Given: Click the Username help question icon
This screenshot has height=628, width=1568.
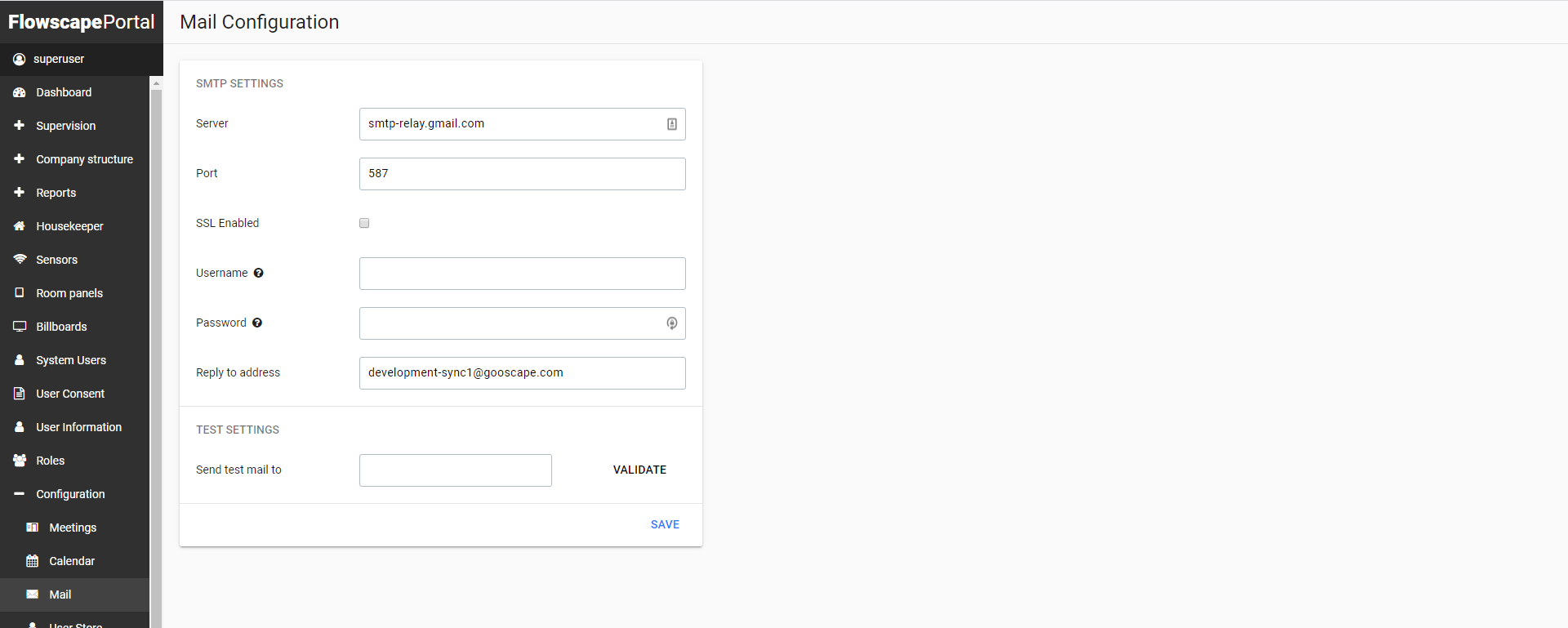Looking at the screenshot, I should pyautogui.click(x=258, y=273).
